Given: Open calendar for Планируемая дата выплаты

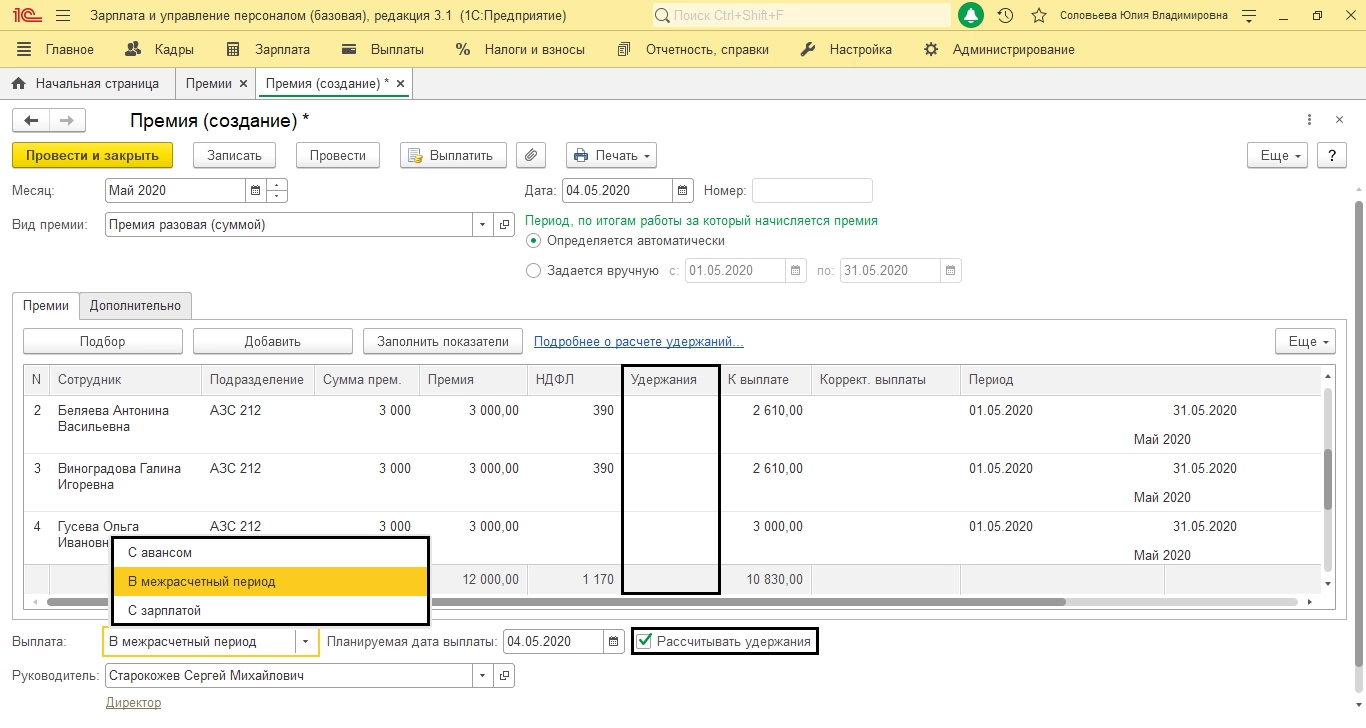Looking at the screenshot, I should click(x=612, y=641).
